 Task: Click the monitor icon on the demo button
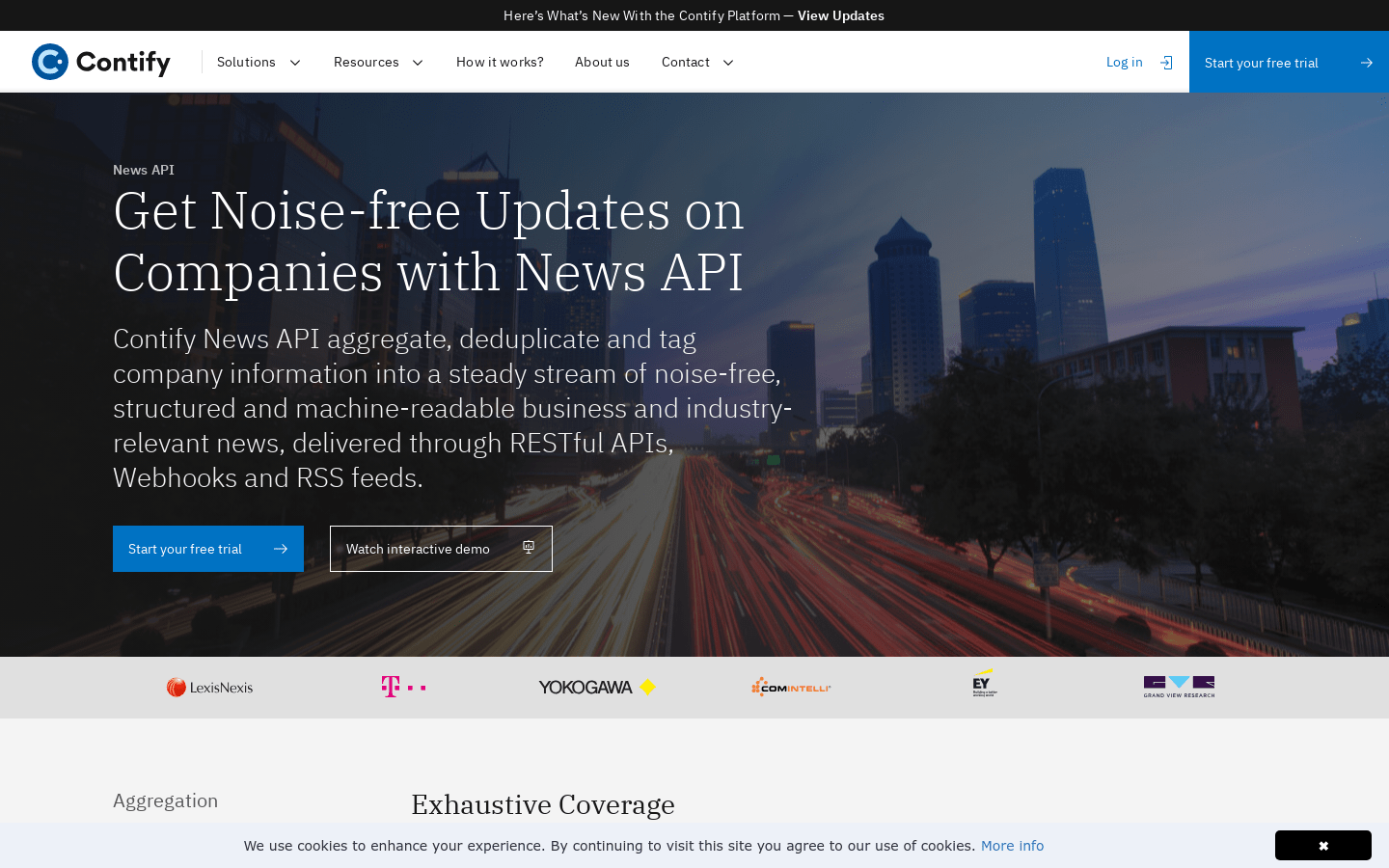528,547
